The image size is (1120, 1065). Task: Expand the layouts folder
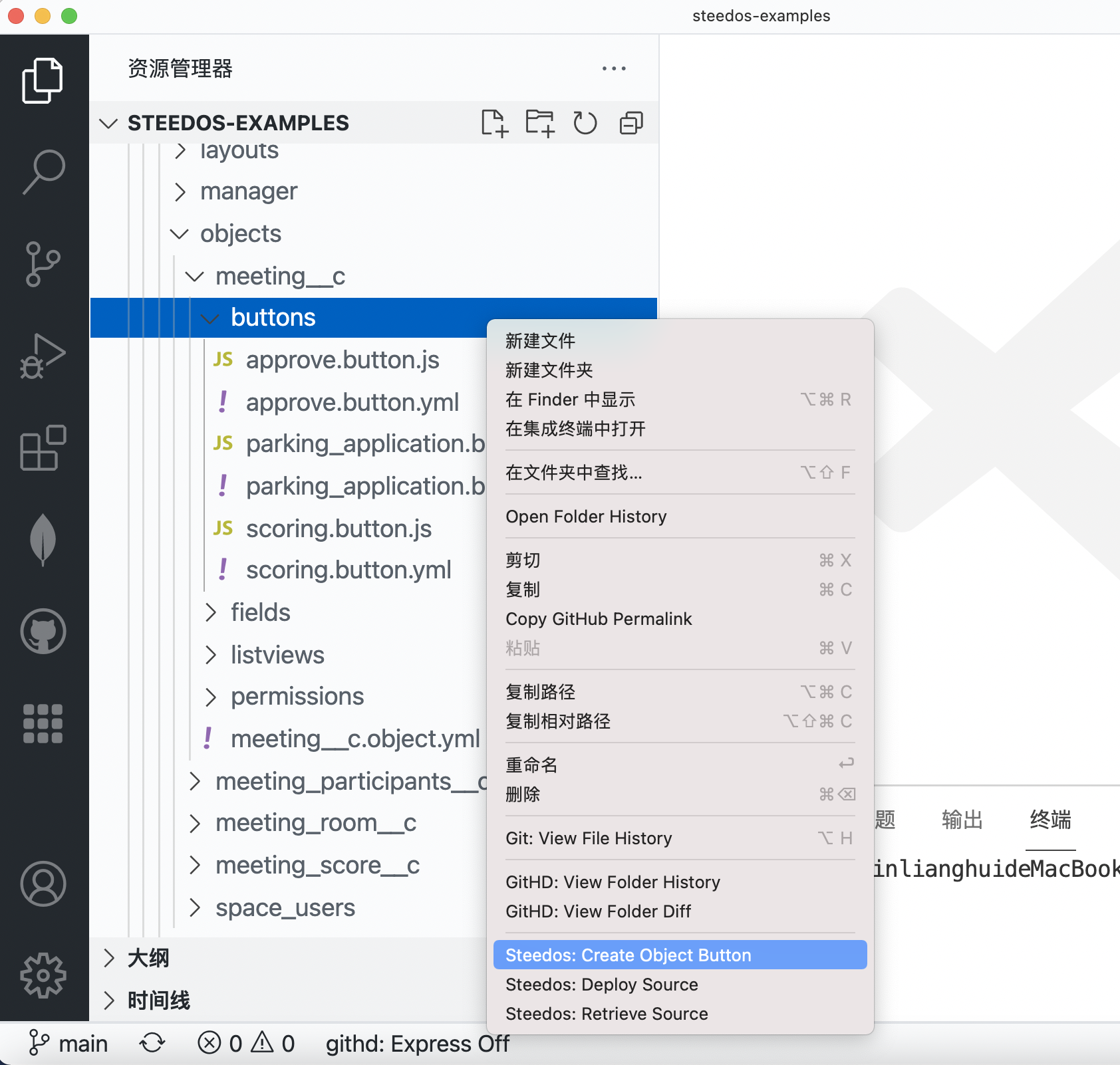[180, 151]
